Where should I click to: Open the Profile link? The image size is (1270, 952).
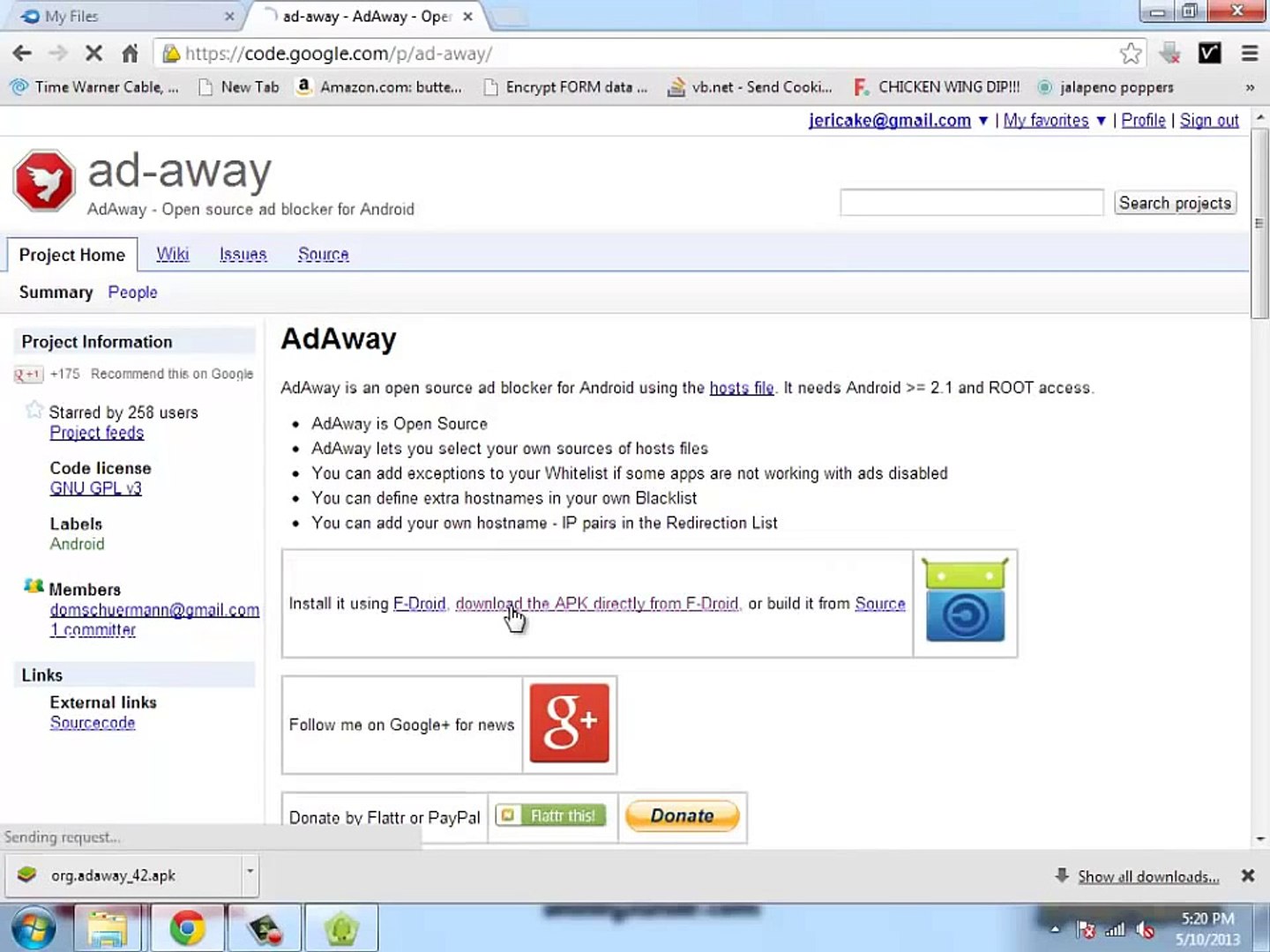1143,120
